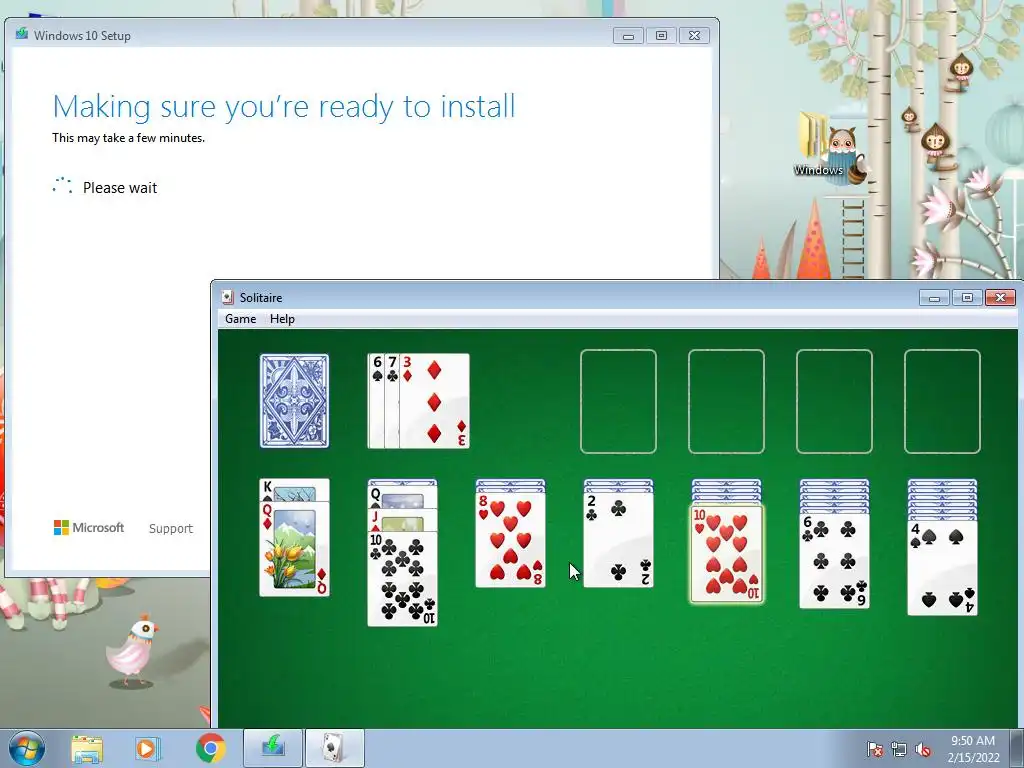
Task: Select the 2 of clubs card
Action: (618, 539)
